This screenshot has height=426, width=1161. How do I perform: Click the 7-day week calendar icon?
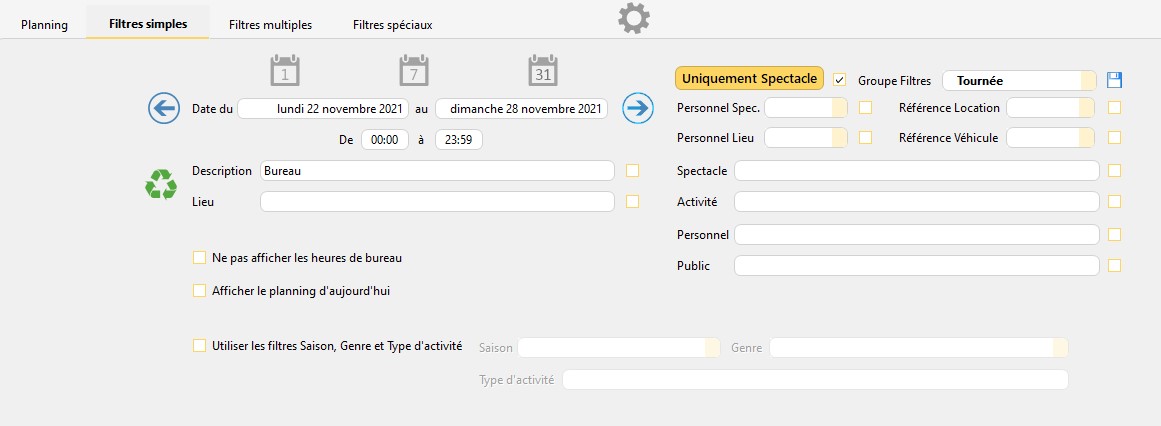[414, 71]
